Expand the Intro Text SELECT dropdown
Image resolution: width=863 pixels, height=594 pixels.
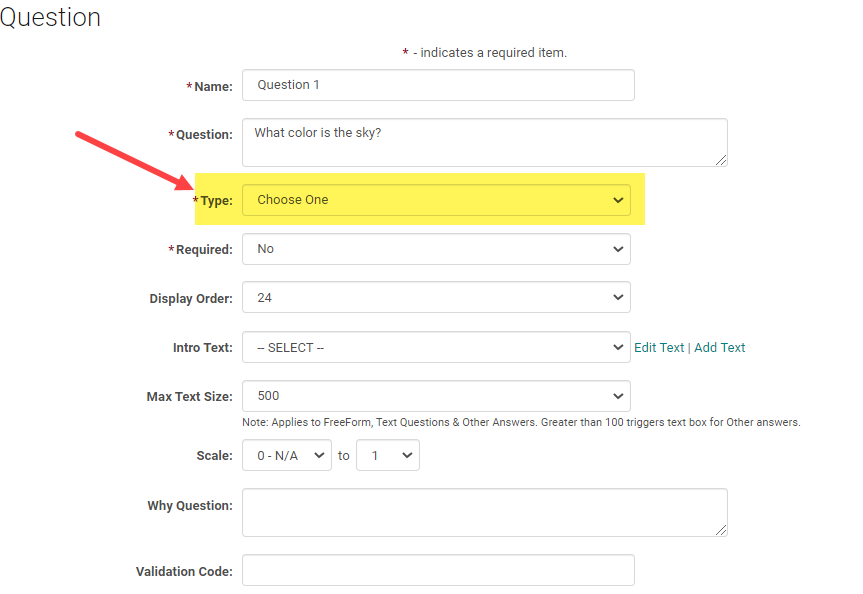pos(436,348)
